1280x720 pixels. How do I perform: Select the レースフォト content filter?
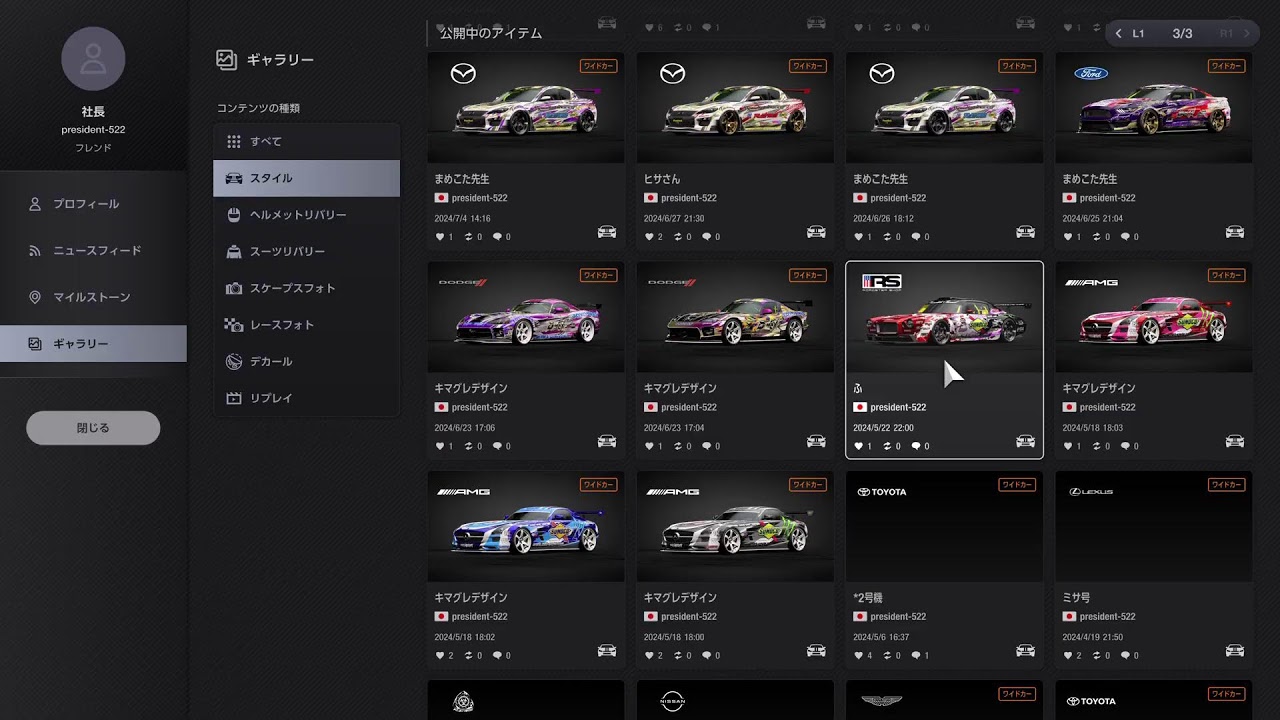point(306,325)
